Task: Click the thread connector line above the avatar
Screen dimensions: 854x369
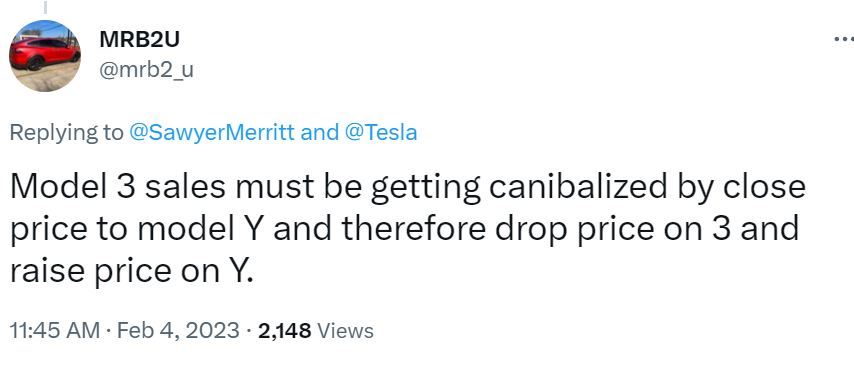Action: coord(45,7)
